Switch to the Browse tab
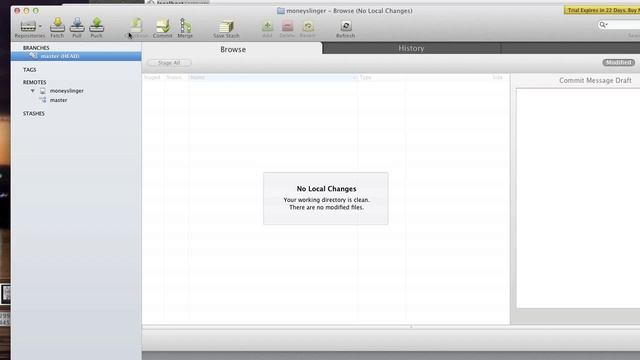The height and width of the screenshot is (360, 640). 233,49
